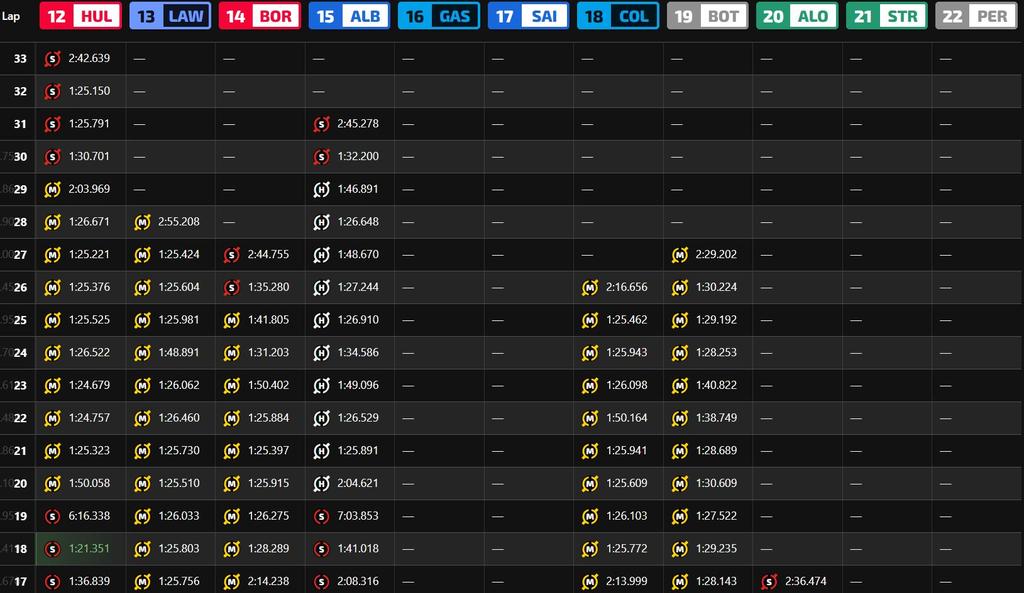The image size is (1024, 593).
Task: Click medium tyre icon beside 1:41.805
Action: click(232, 320)
